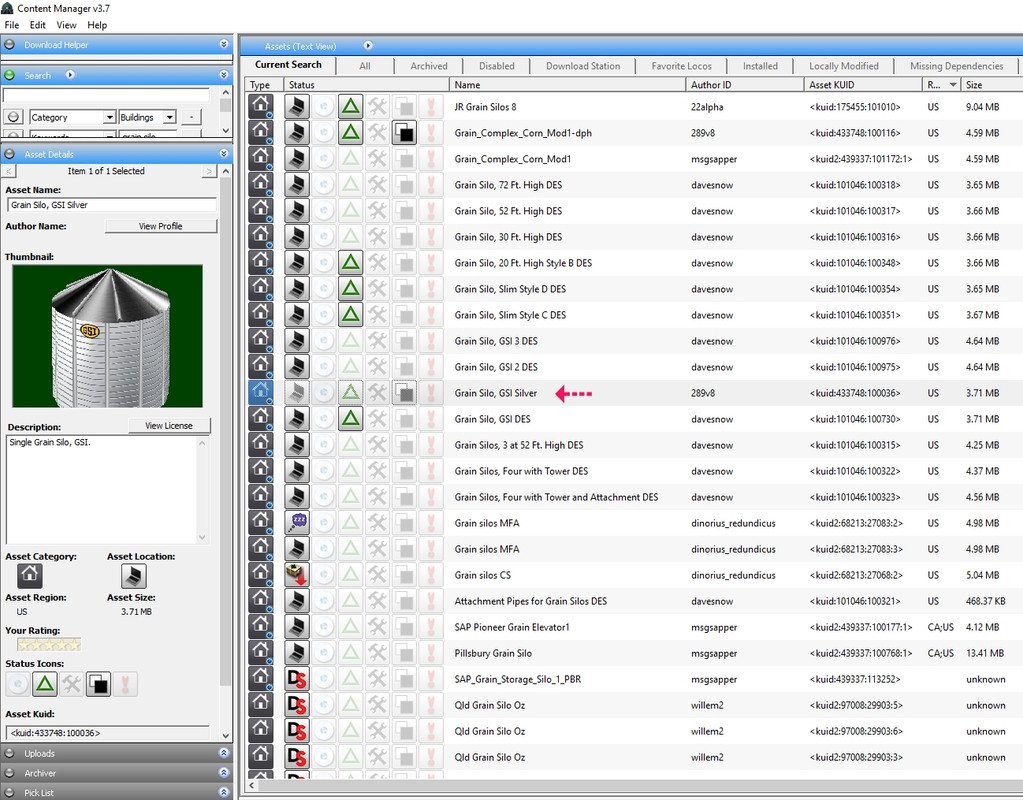Click wrench tools icon for Grain Silo, 72 Ft. High DES

pos(377,185)
